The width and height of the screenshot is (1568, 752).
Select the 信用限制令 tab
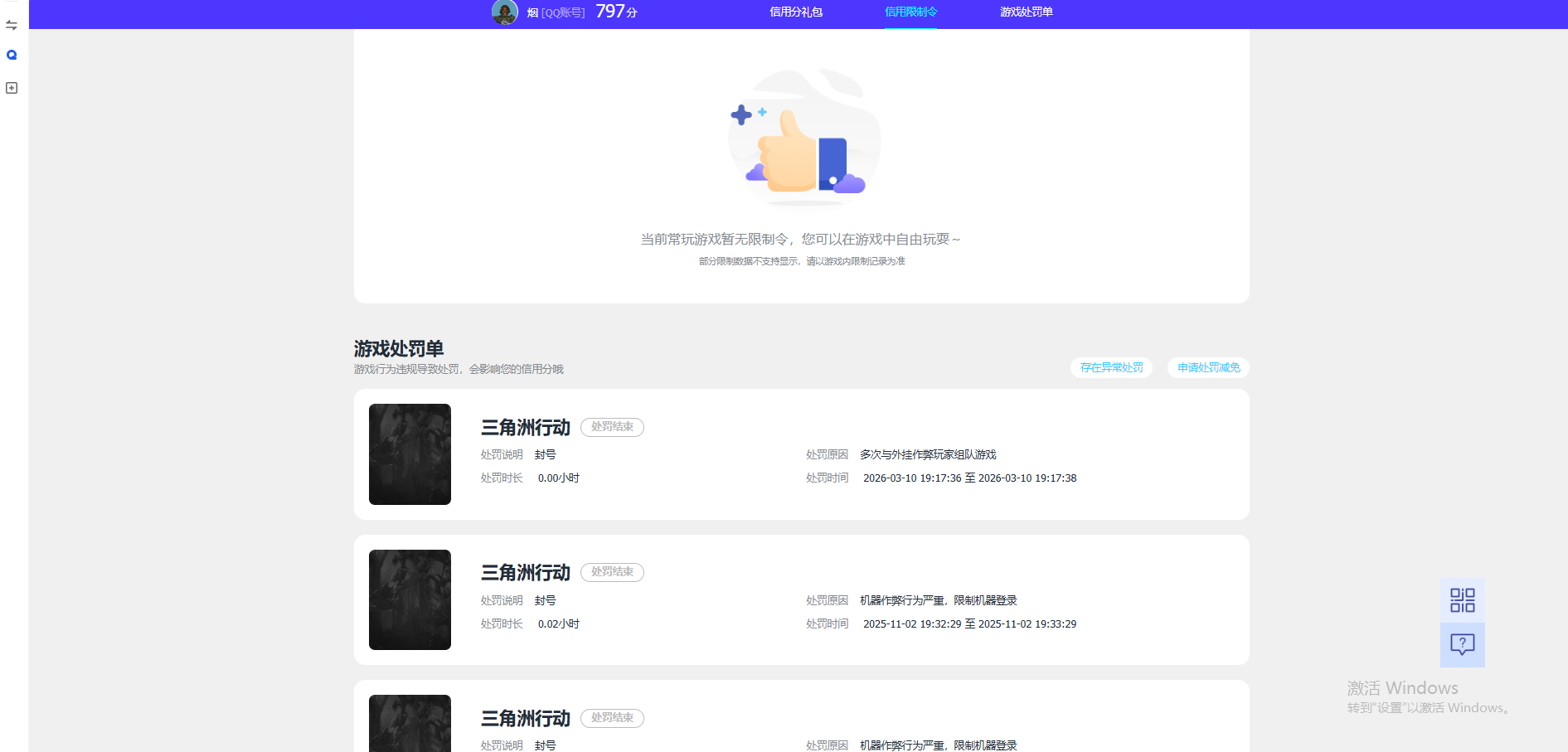point(910,12)
